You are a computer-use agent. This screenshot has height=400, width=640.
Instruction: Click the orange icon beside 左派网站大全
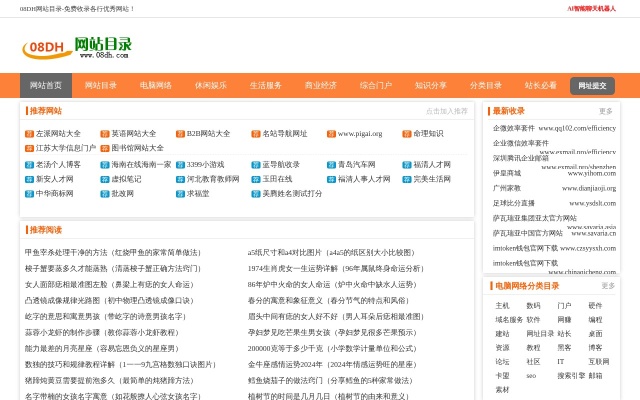[x=29, y=134]
